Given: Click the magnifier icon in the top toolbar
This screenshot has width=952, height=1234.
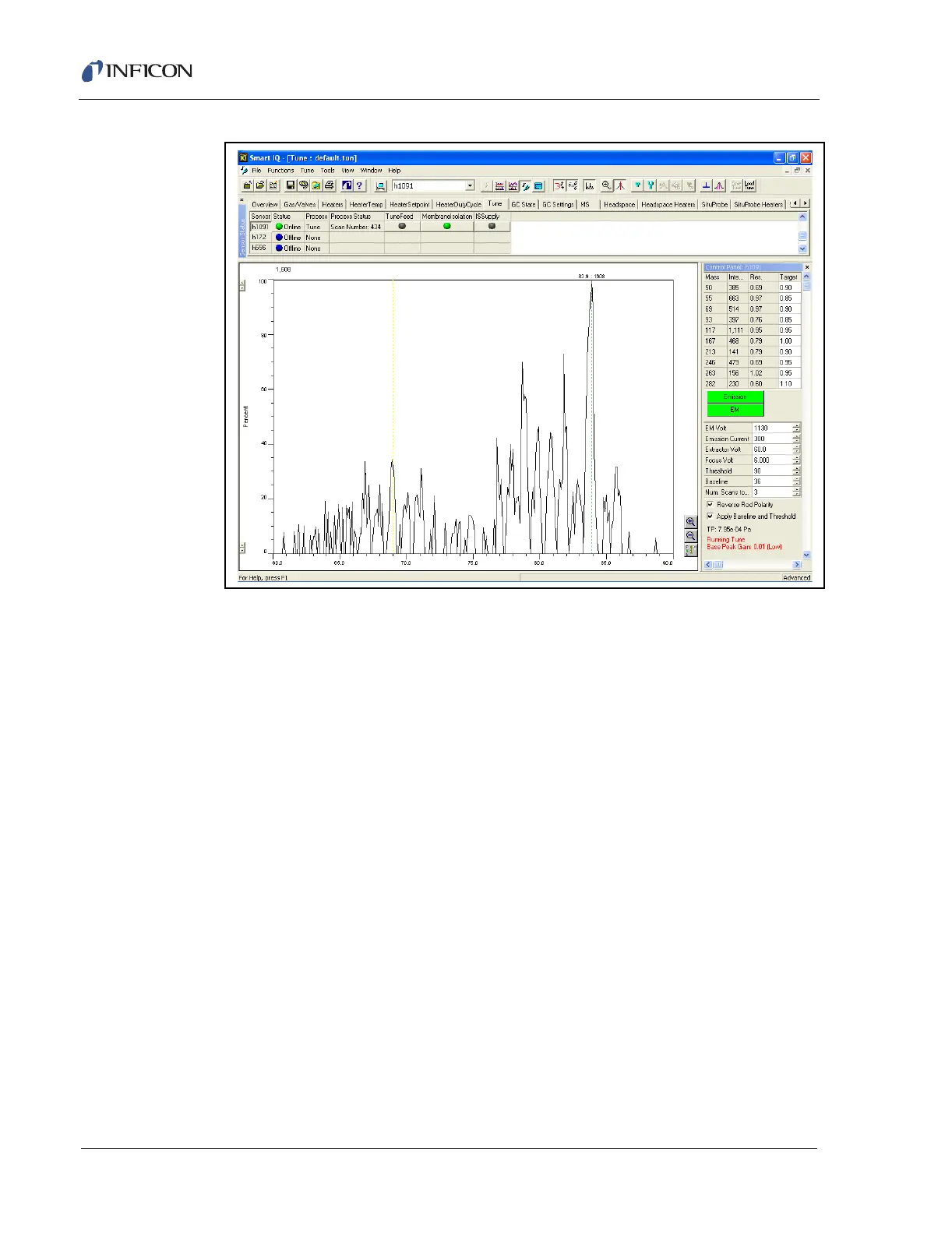Looking at the screenshot, I should click(606, 185).
